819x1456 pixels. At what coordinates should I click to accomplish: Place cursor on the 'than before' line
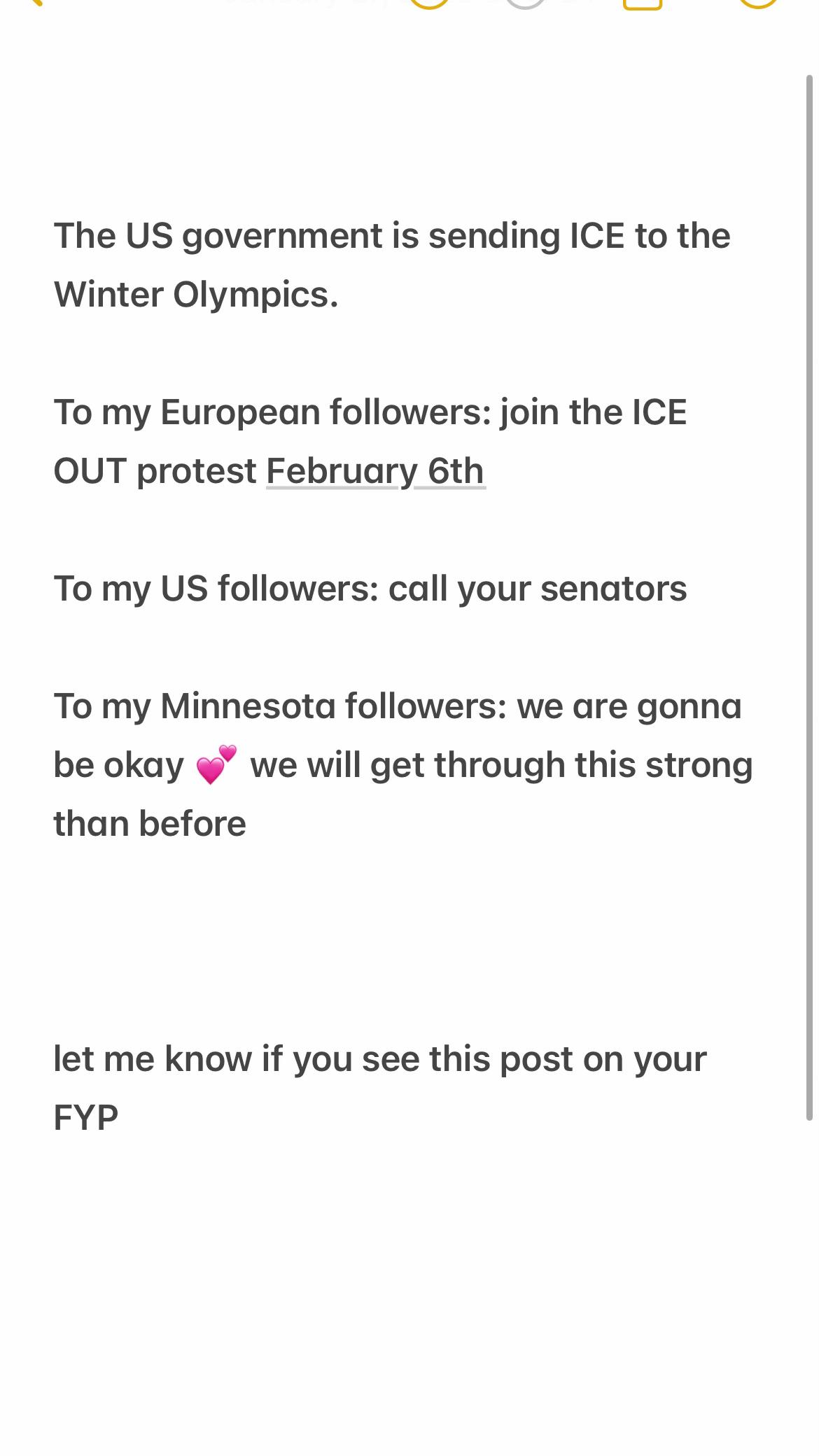[150, 823]
